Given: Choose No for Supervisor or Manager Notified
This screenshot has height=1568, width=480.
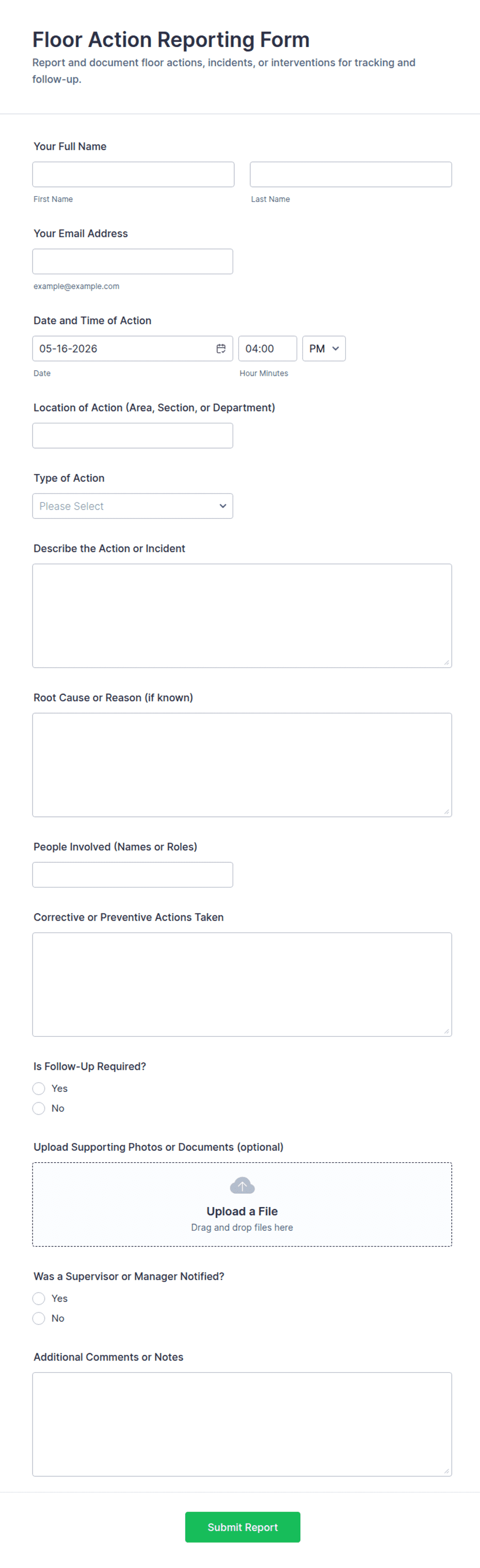Looking at the screenshot, I should coord(39,1319).
